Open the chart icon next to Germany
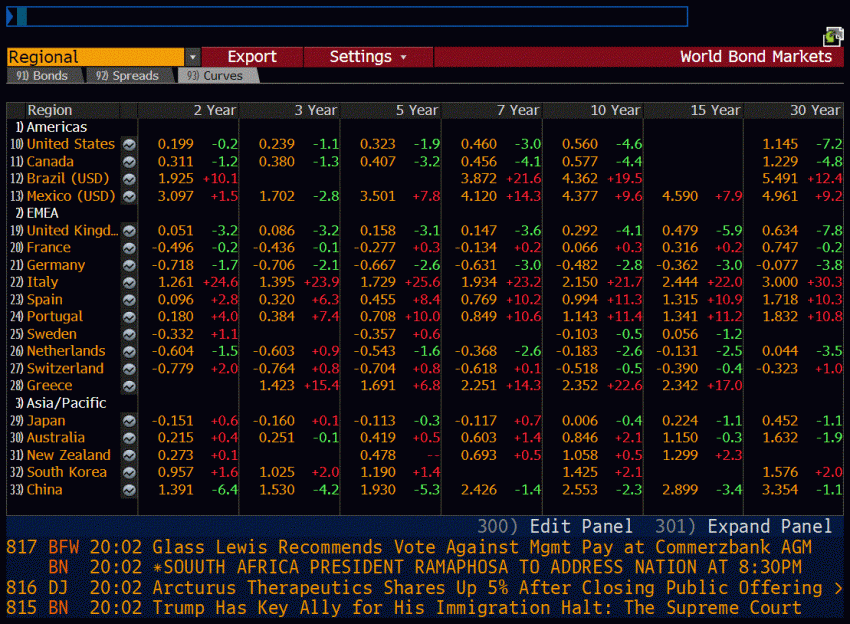 point(129,266)
